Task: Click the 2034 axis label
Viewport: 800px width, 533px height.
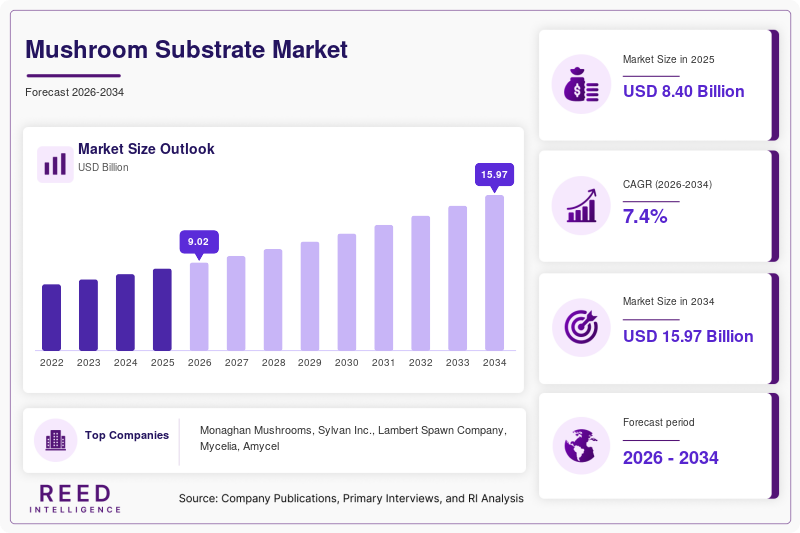Action: tap(494, 363)
